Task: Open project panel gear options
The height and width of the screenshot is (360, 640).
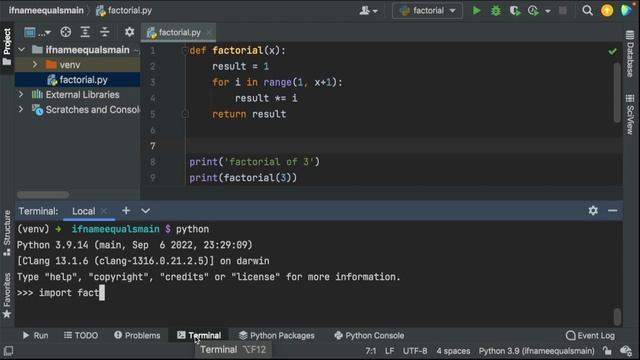Action: [x=129, y=32]
